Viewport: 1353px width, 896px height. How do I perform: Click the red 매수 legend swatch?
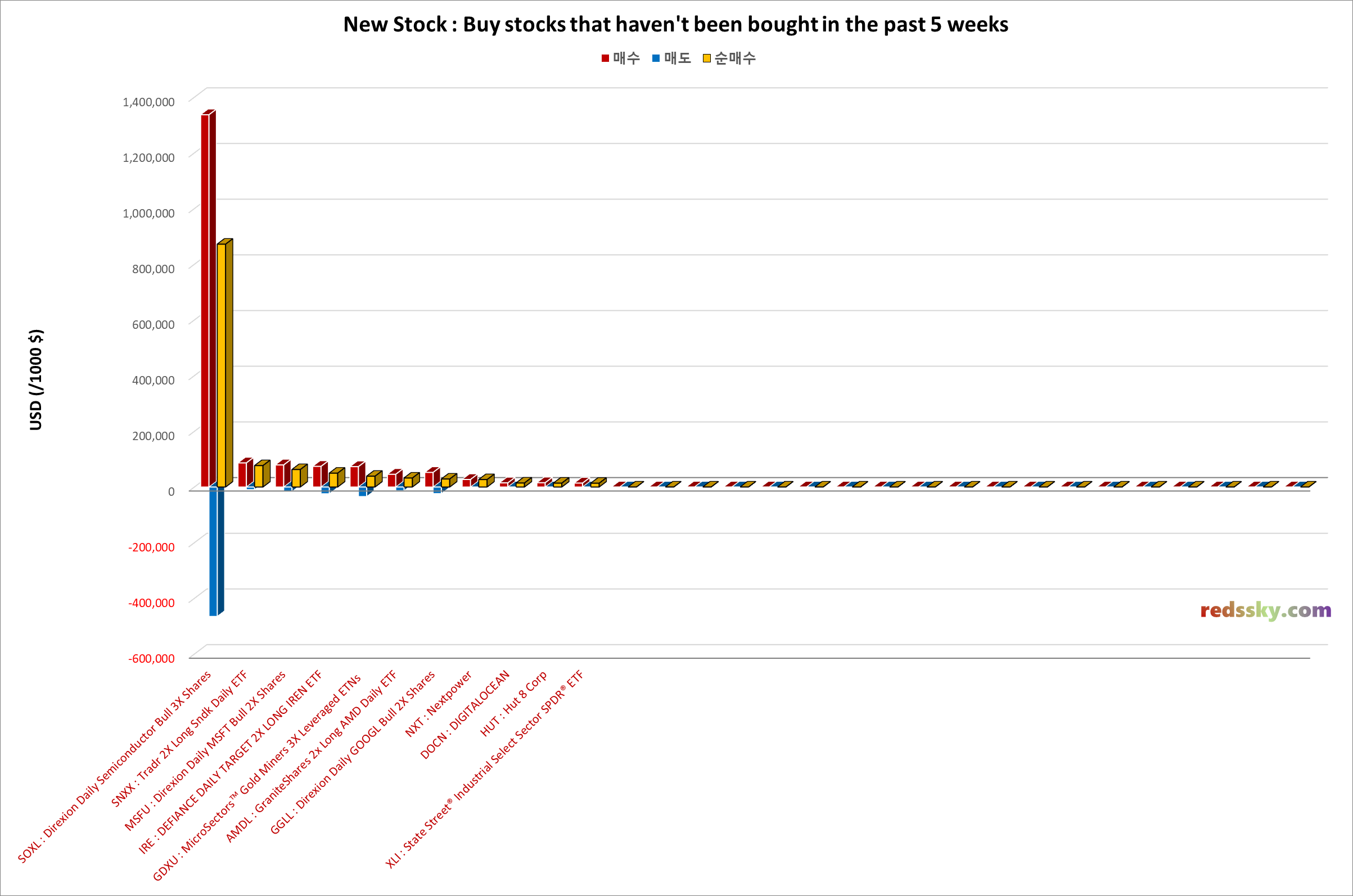pos(605,58)
